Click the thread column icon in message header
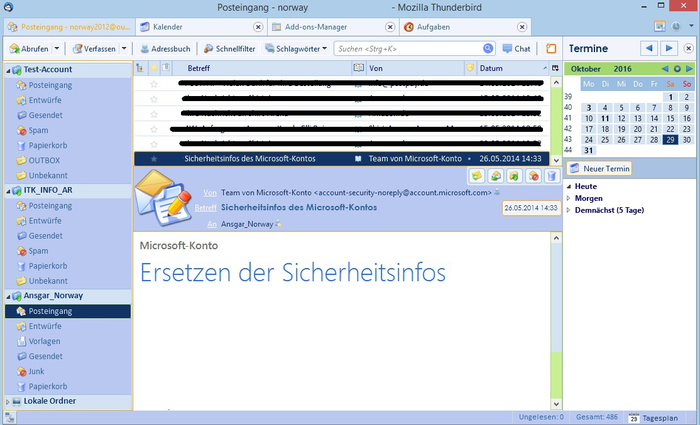 coord(140,68)
